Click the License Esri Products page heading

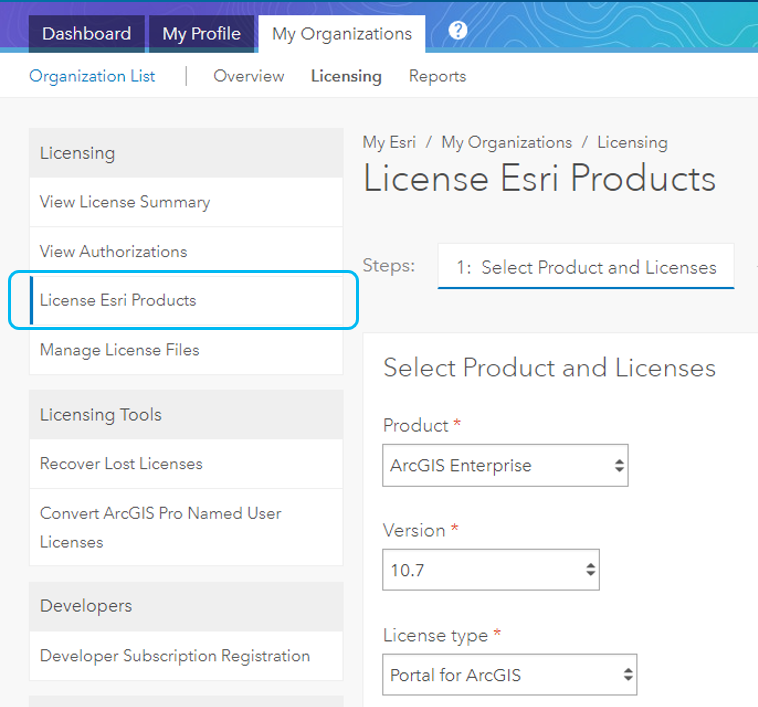[539, 178]
